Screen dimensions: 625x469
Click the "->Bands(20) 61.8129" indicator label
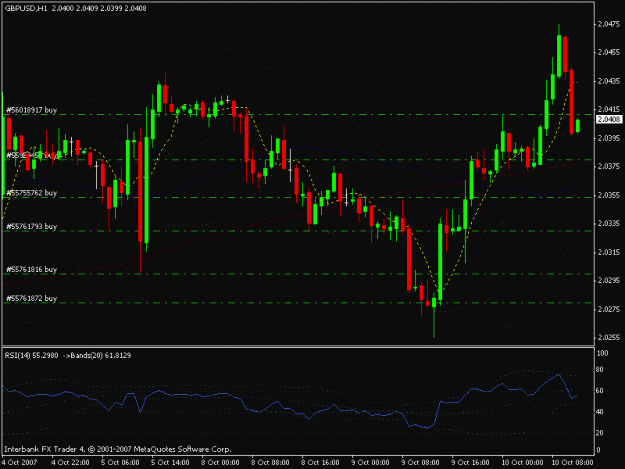[x=97, y=355]
